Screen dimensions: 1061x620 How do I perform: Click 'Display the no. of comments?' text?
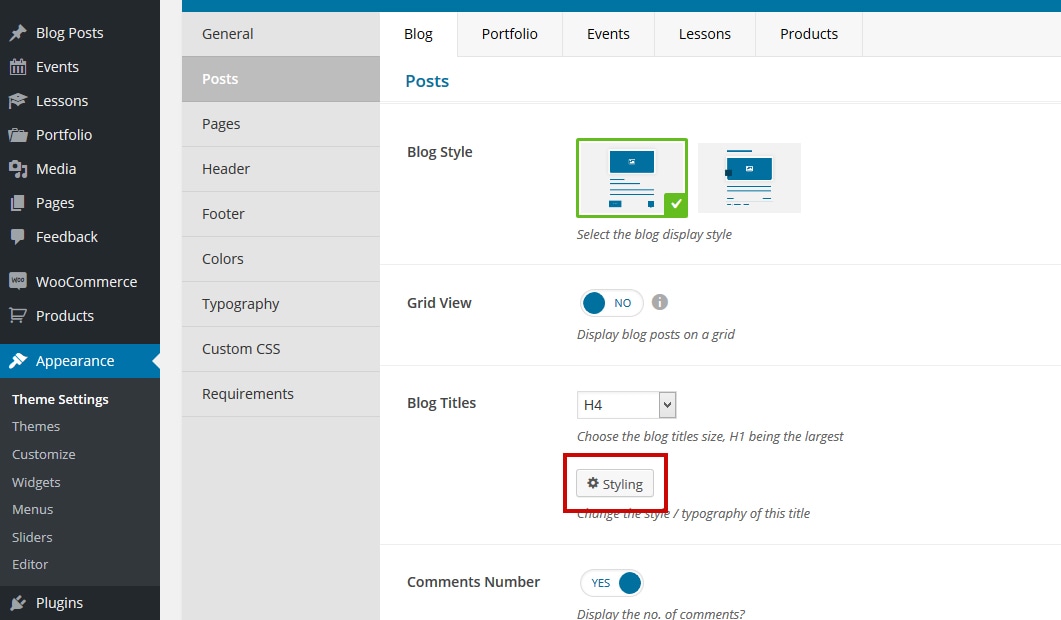click(660, 613)
